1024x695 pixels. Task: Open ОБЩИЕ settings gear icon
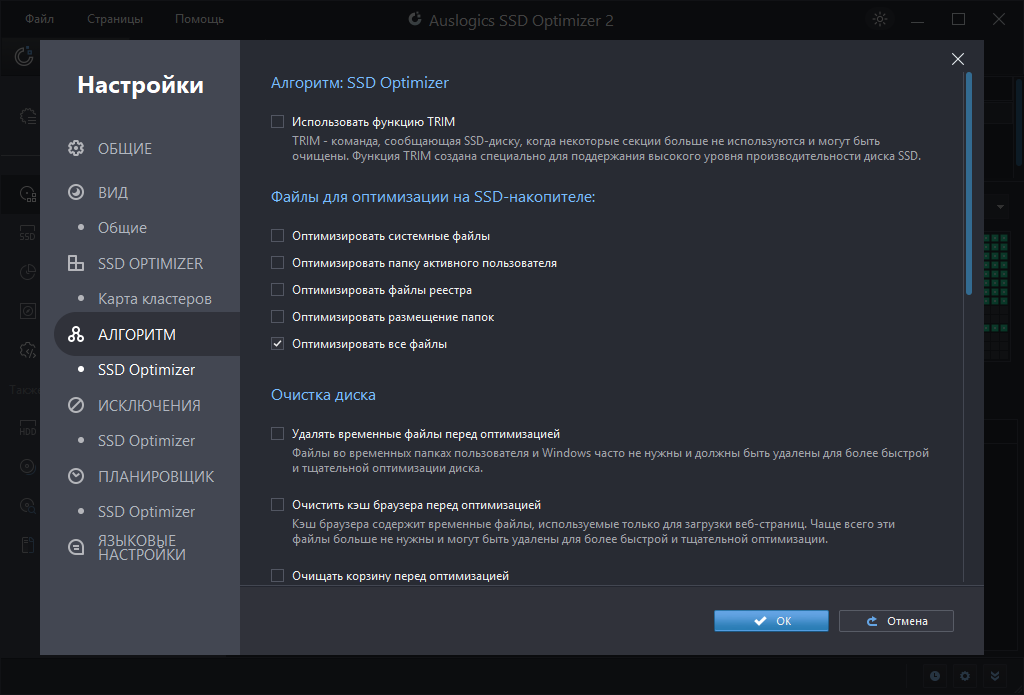76,148
